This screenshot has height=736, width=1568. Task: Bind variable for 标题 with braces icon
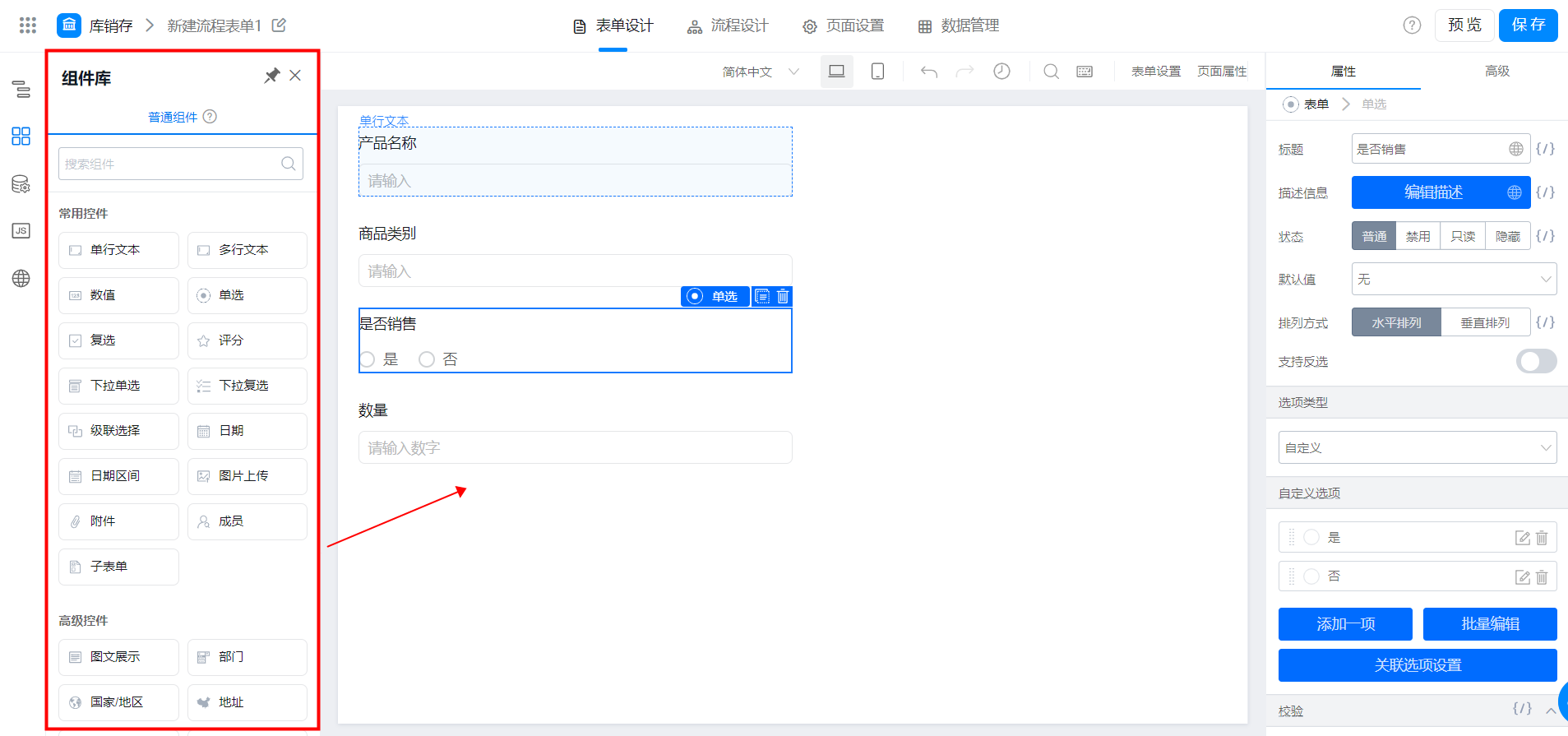pos(1546,149)
